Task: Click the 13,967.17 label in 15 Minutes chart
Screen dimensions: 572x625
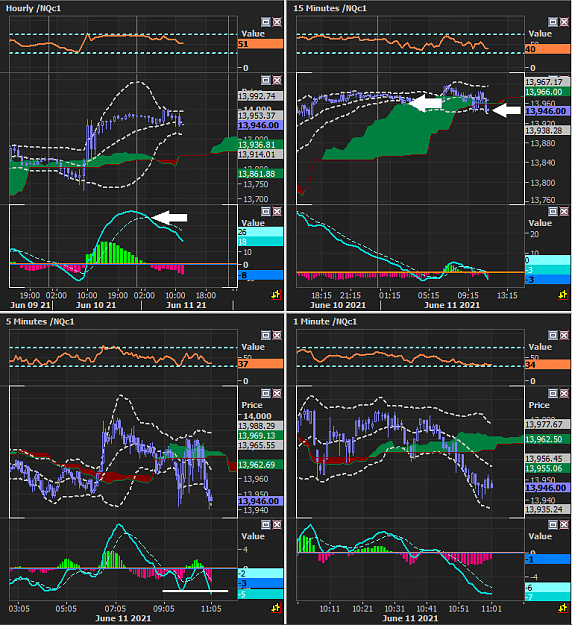Action: (x=548, y=82)
